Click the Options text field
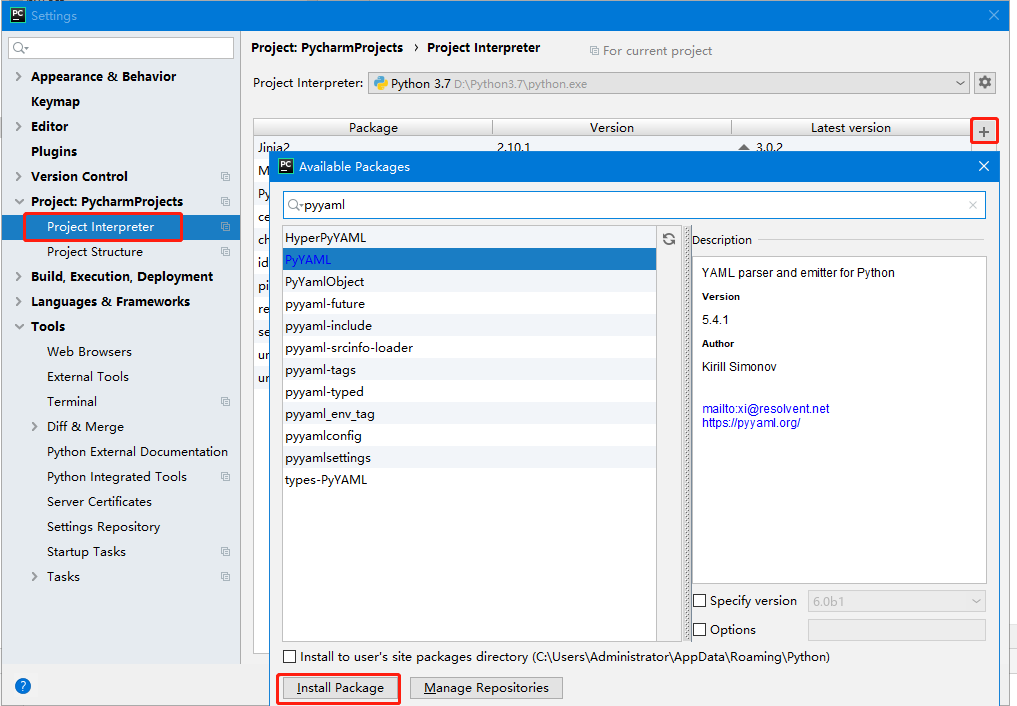1017x706 pixels. click(896, 630)
